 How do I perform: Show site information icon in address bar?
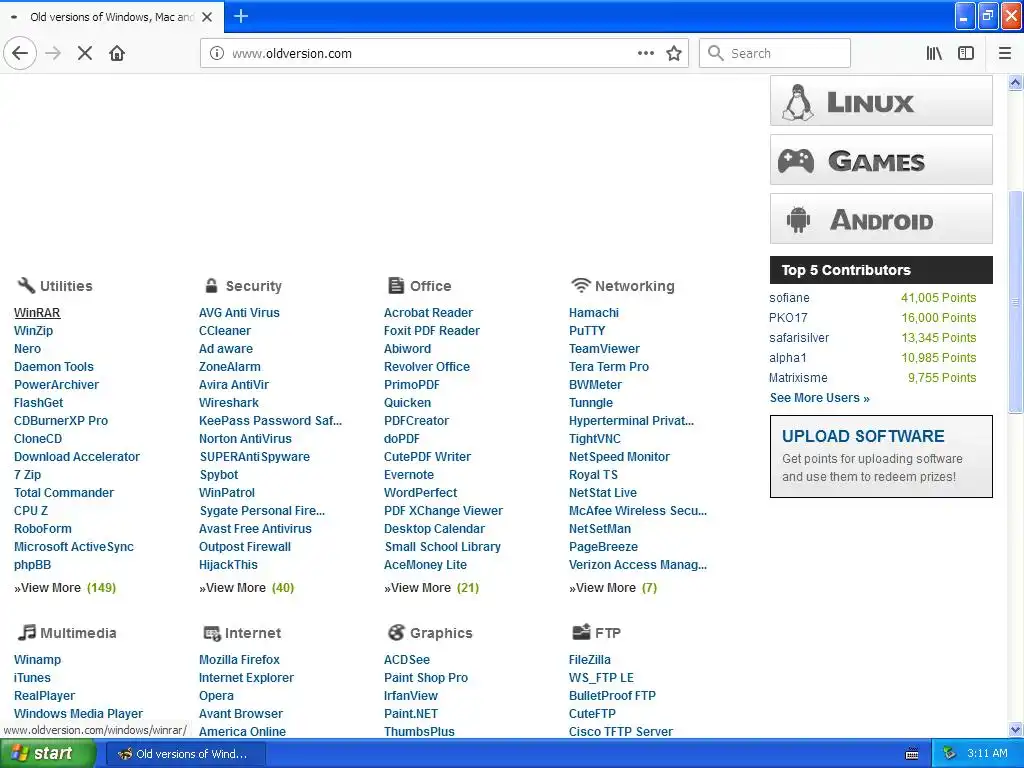click(216, 54)
